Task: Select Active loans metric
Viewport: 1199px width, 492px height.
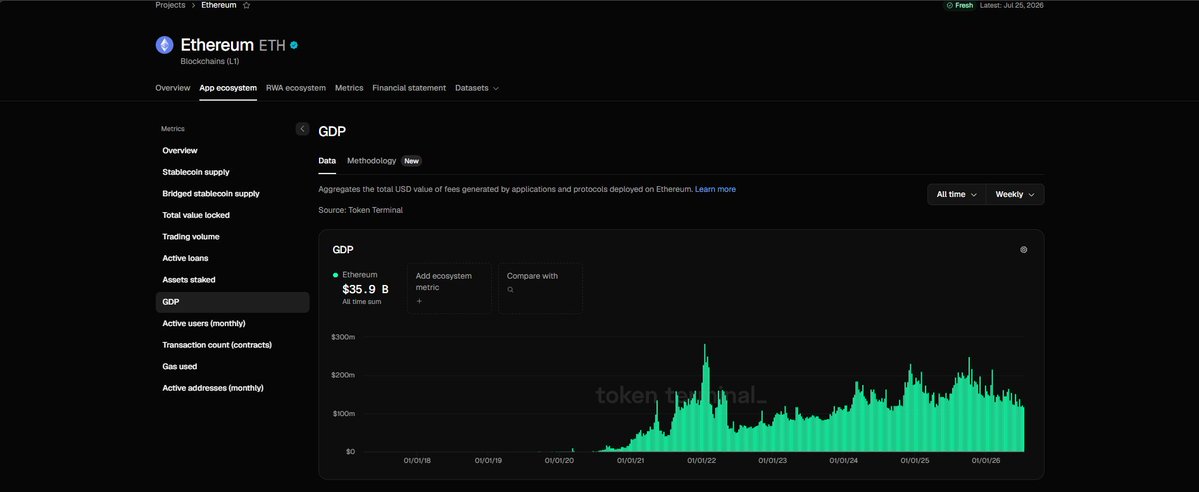Action: pos(232,259)
